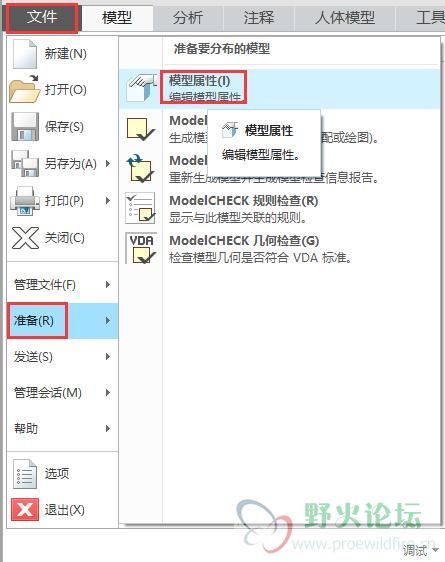The width and height of the screenshot is (445, 562).
Task: Click the Open (打开) folder icon
Action: tap(24, 89)
